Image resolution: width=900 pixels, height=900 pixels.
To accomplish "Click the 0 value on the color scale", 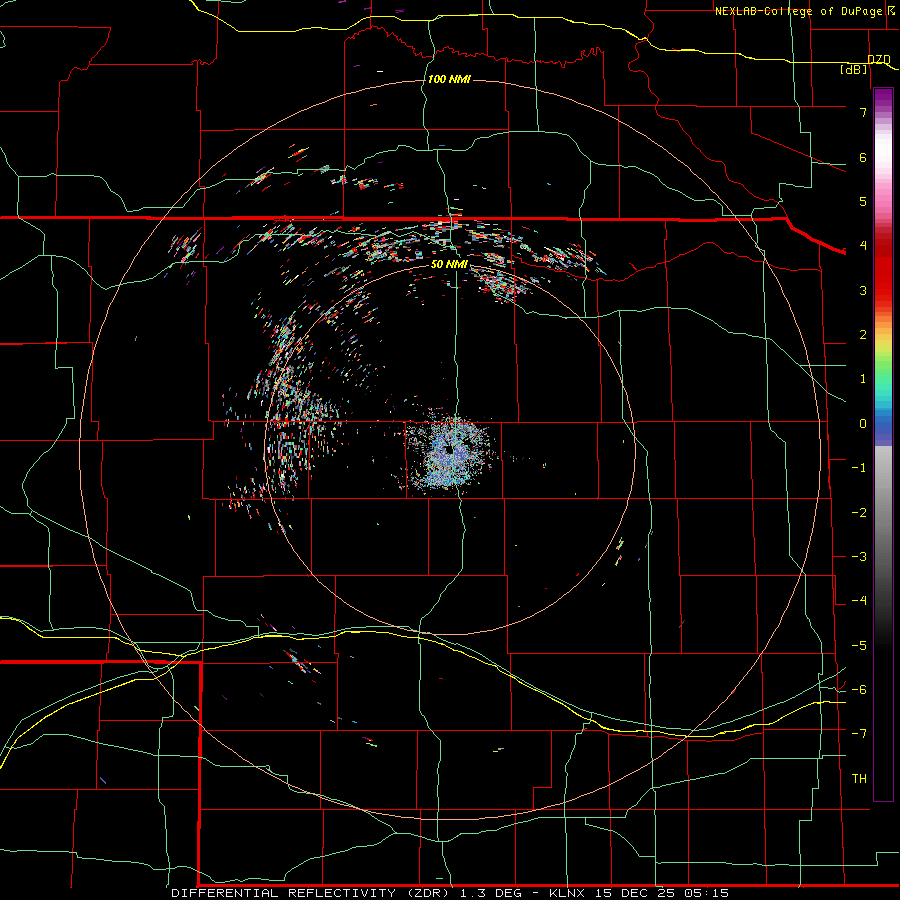I will [863, 424].
